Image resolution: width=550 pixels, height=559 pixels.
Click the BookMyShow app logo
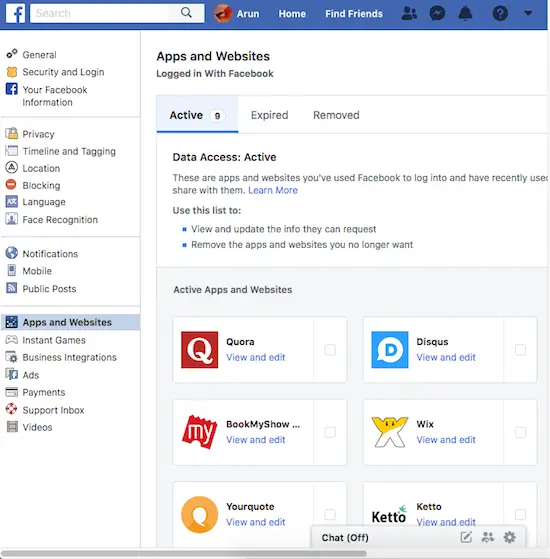[x=199, y=432]
